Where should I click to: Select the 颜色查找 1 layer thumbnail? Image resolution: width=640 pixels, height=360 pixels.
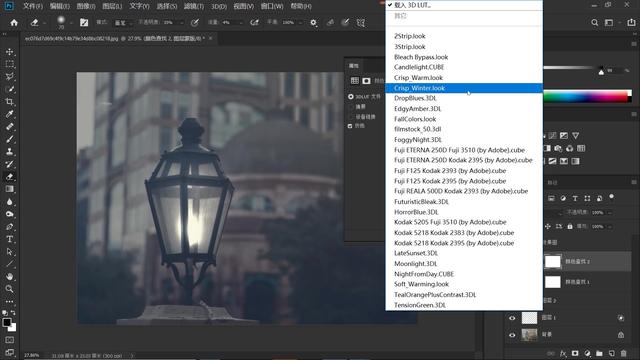tap(553, 282)
